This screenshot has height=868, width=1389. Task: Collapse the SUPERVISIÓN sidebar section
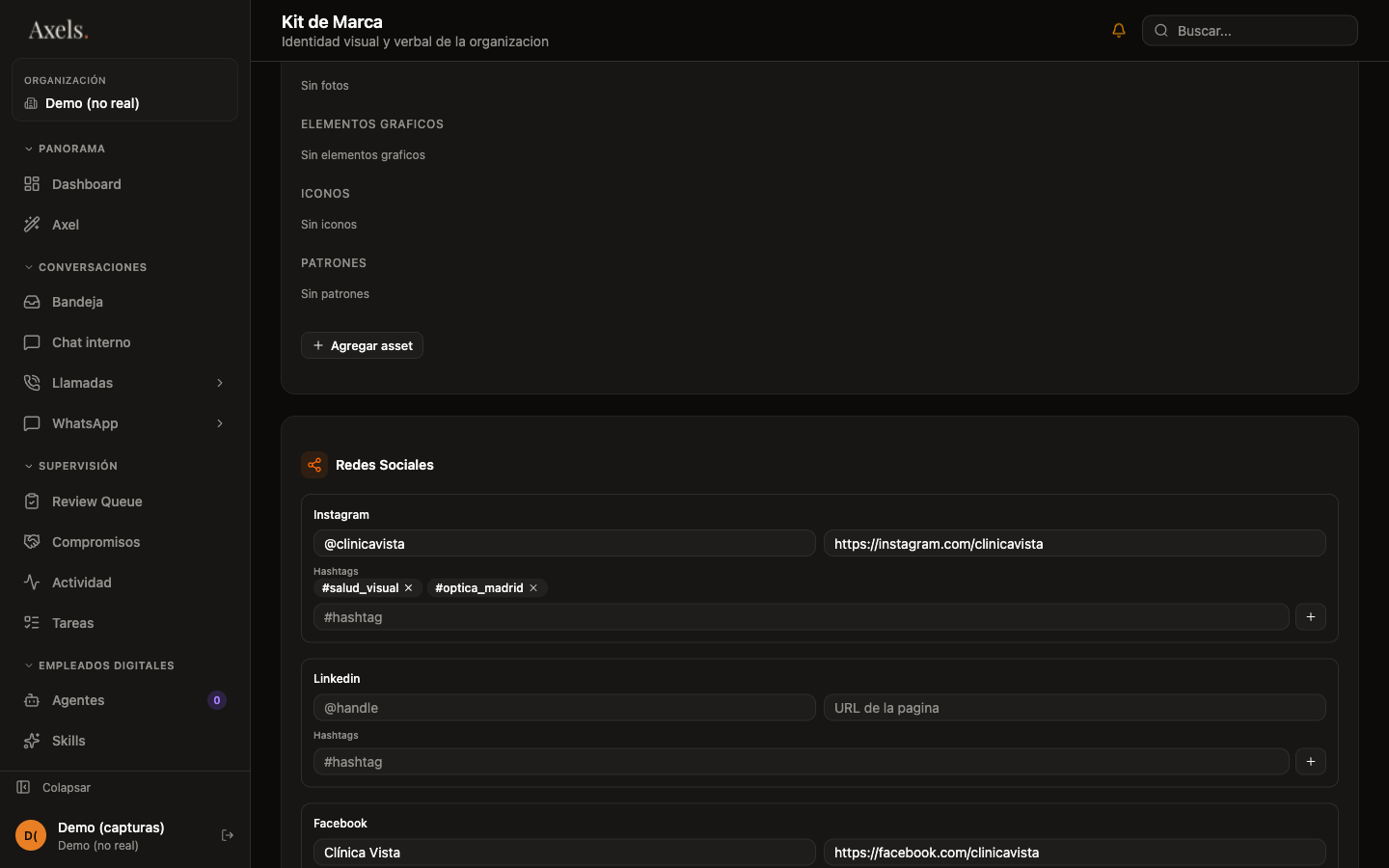(x=70, y=466)
